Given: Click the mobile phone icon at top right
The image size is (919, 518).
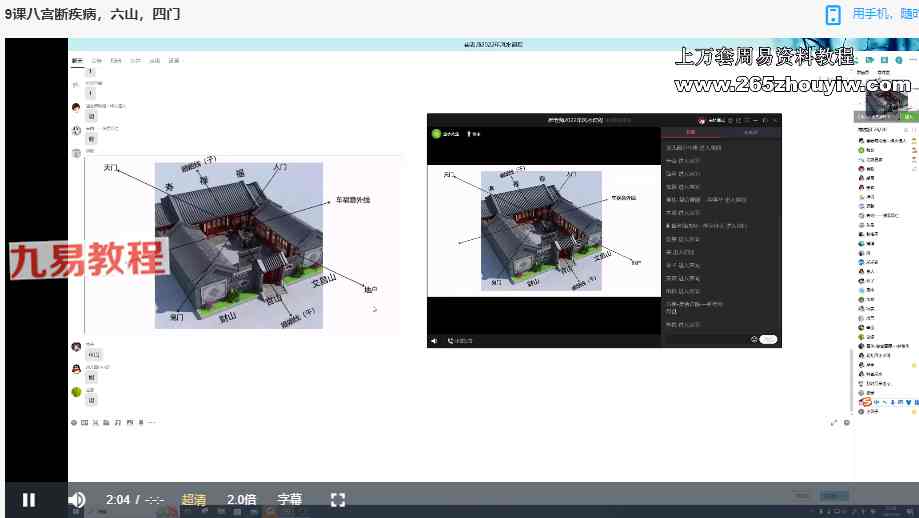Looking at the screenshot, I should [x=832, y=14].
